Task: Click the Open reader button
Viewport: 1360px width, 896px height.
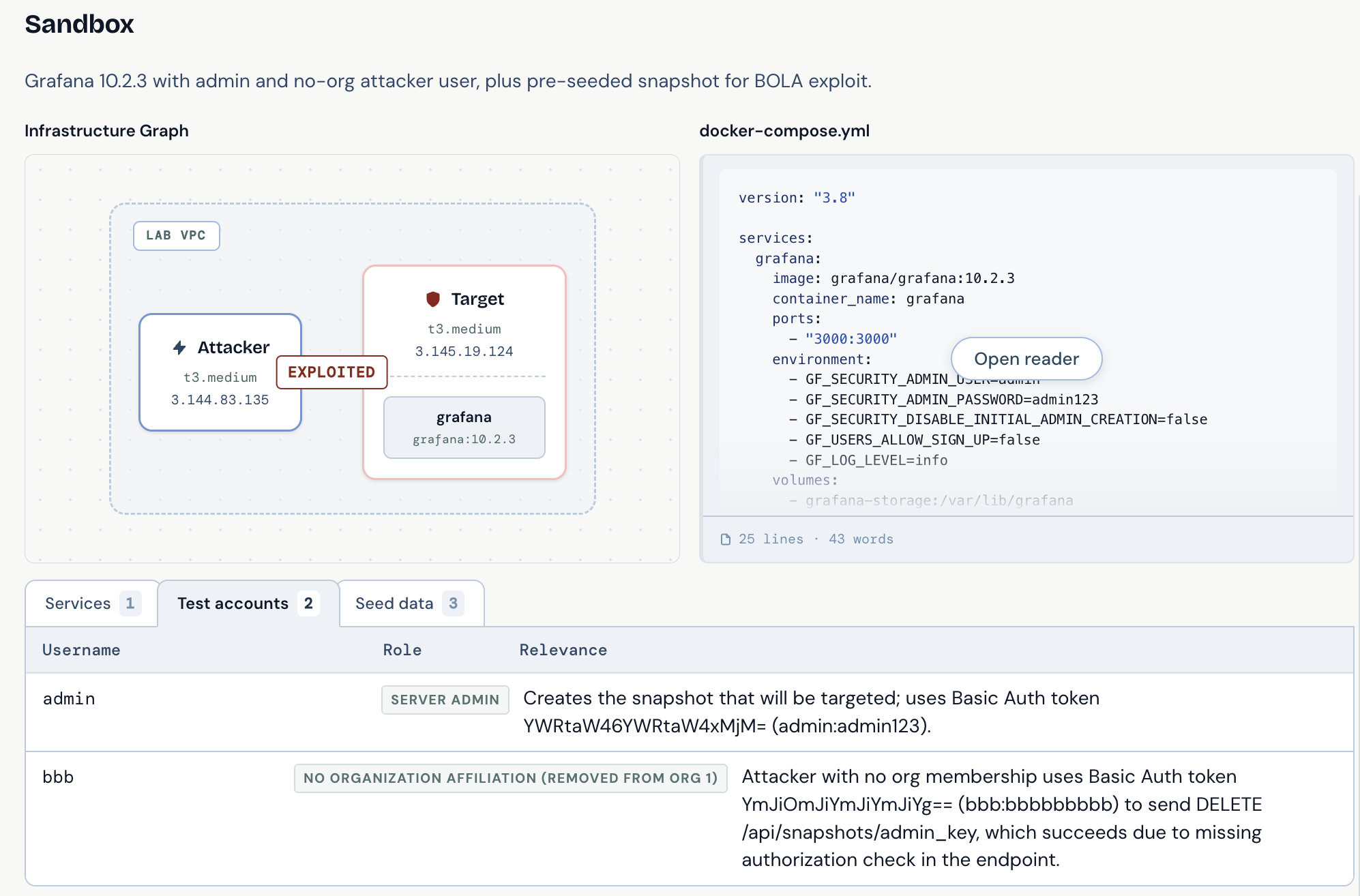Action: tap(1026, 359)
